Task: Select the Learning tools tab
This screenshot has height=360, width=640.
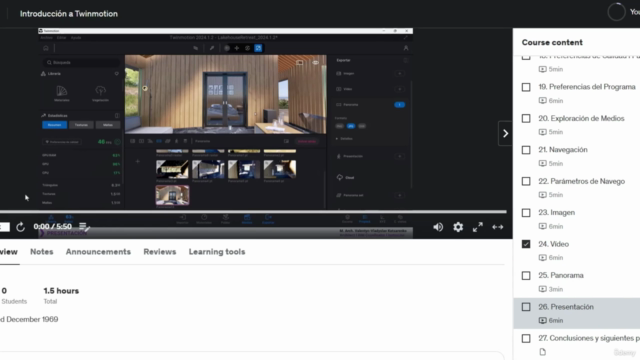Action: click(217, 252)
